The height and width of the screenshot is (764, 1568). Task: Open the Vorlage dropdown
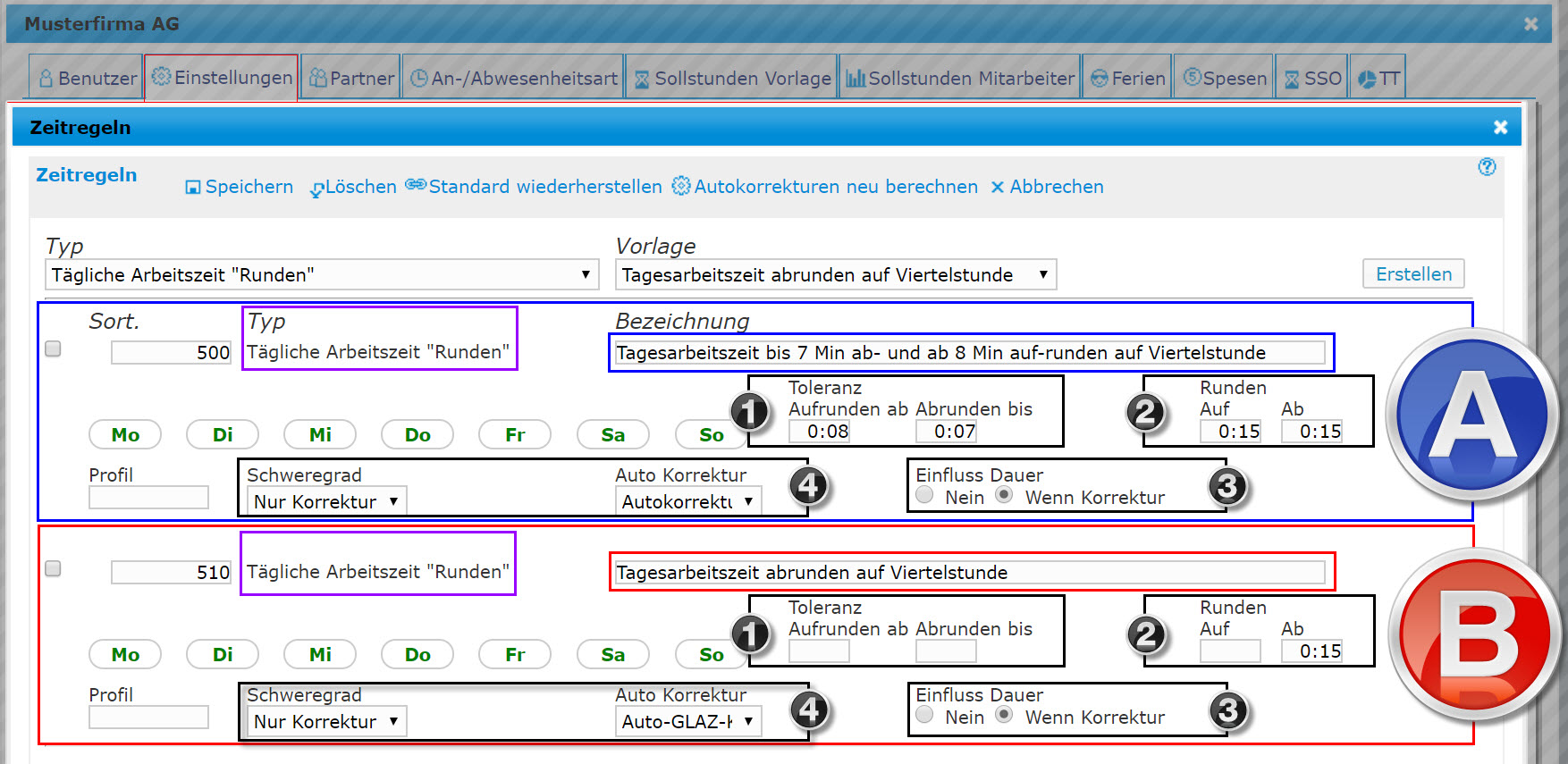pos(836,274)
